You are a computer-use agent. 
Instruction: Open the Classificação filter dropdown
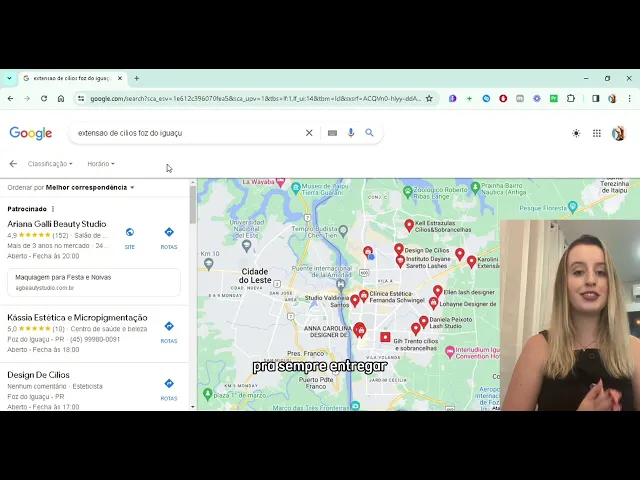coord(50,164)
